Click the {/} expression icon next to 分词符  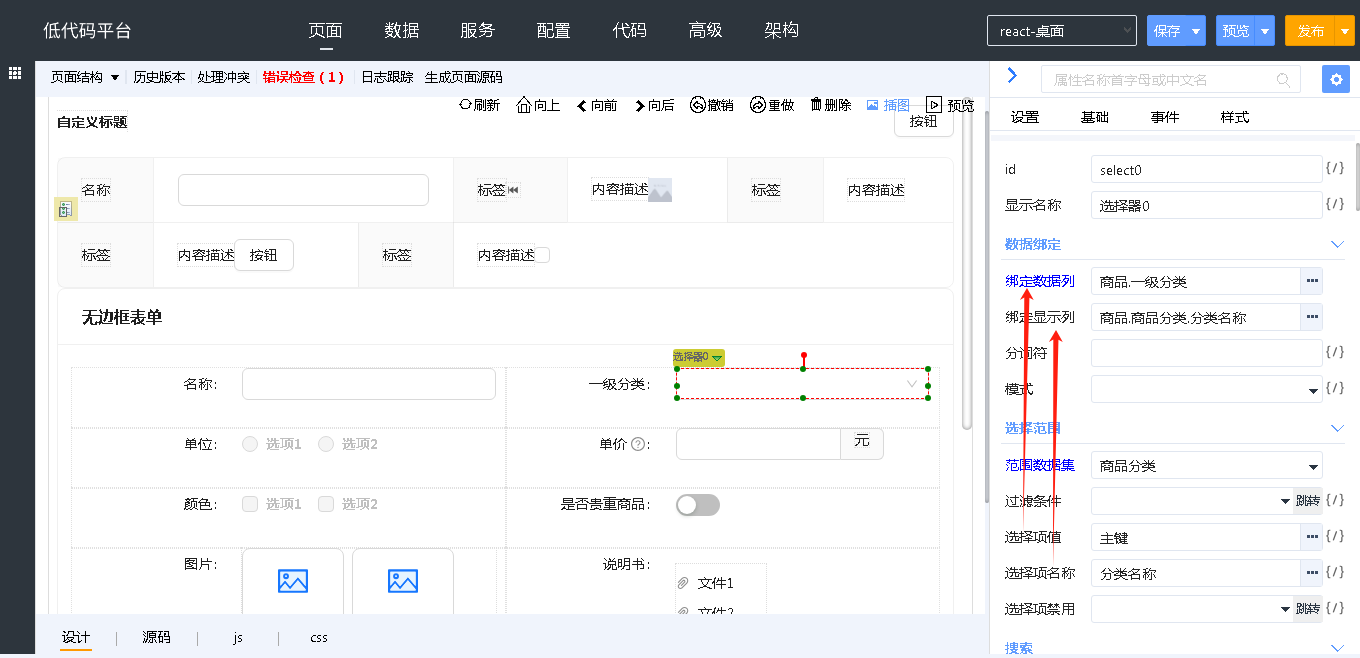(x=1335, y=352)
